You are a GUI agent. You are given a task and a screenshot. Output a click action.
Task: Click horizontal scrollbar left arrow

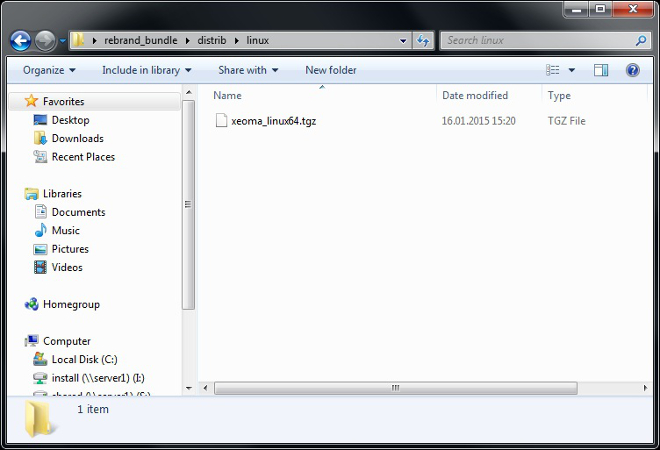205,388
